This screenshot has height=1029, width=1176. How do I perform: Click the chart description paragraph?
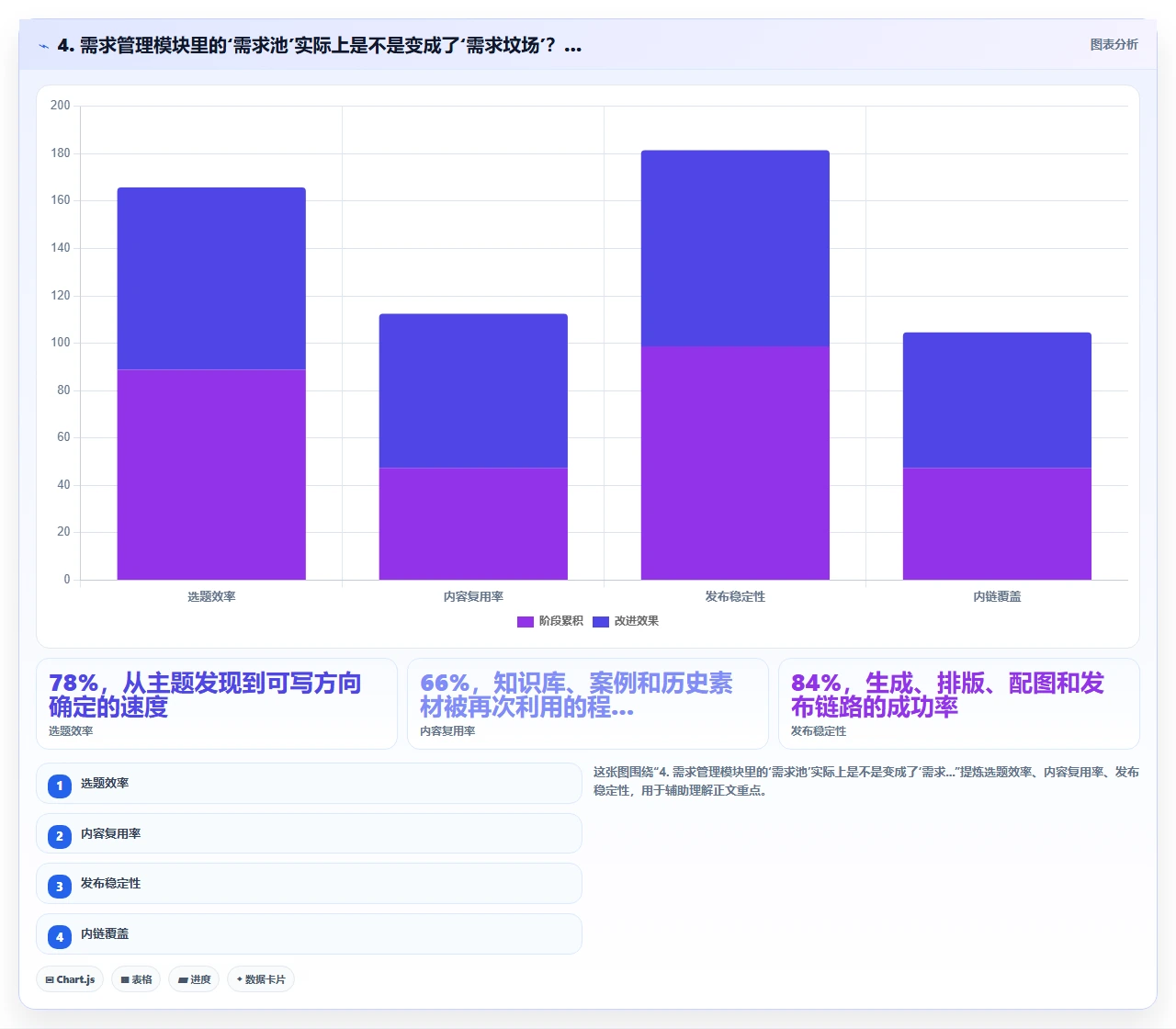866,781
